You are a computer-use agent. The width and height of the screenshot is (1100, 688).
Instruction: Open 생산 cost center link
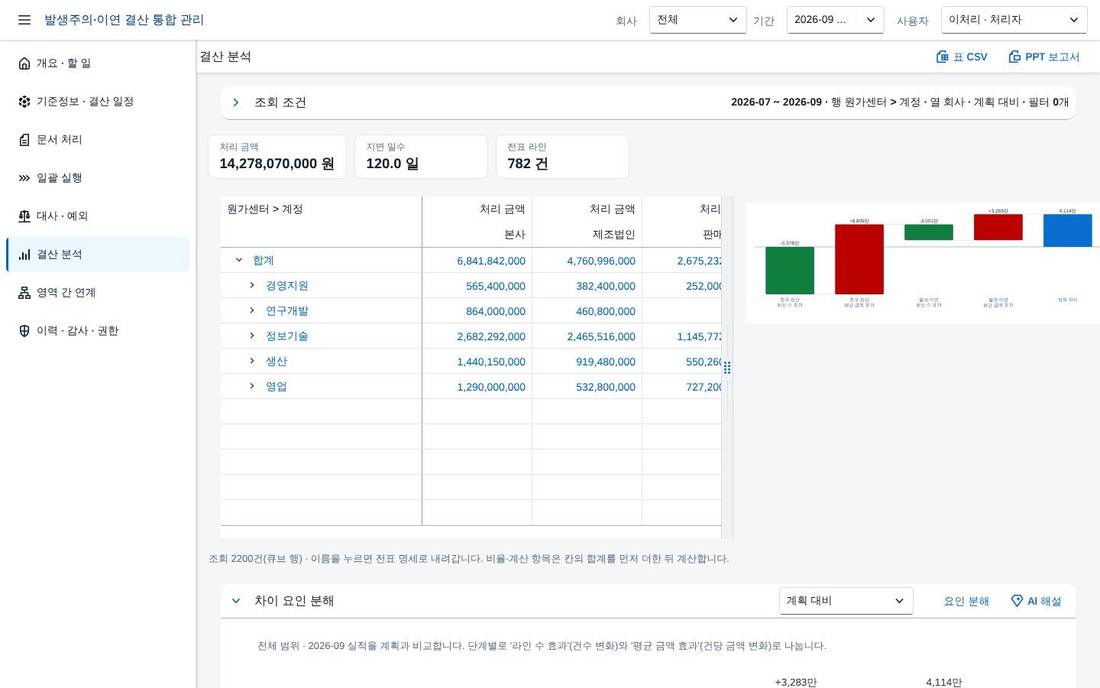point(276,361)
